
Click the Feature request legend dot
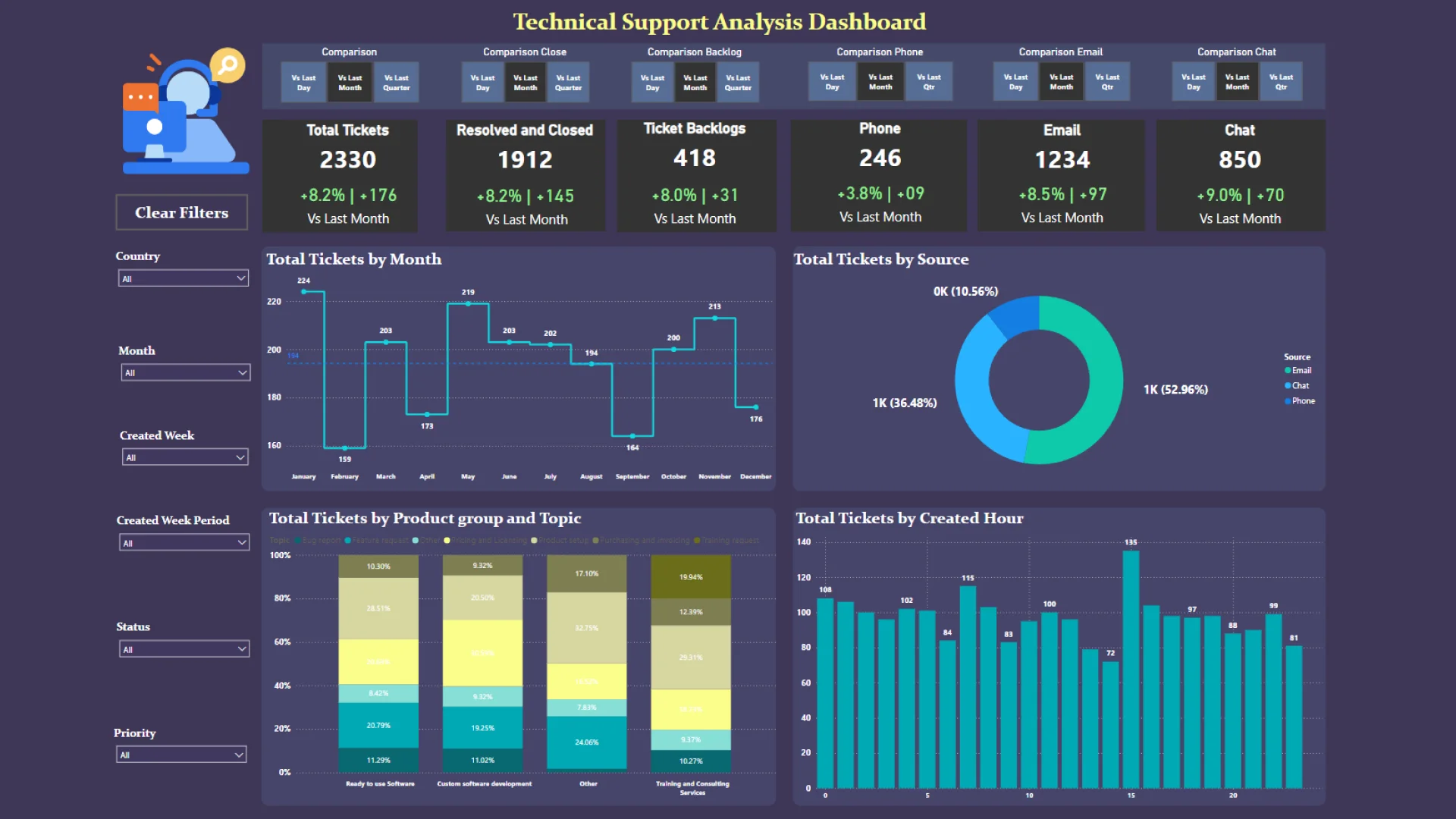click(347, 541)
